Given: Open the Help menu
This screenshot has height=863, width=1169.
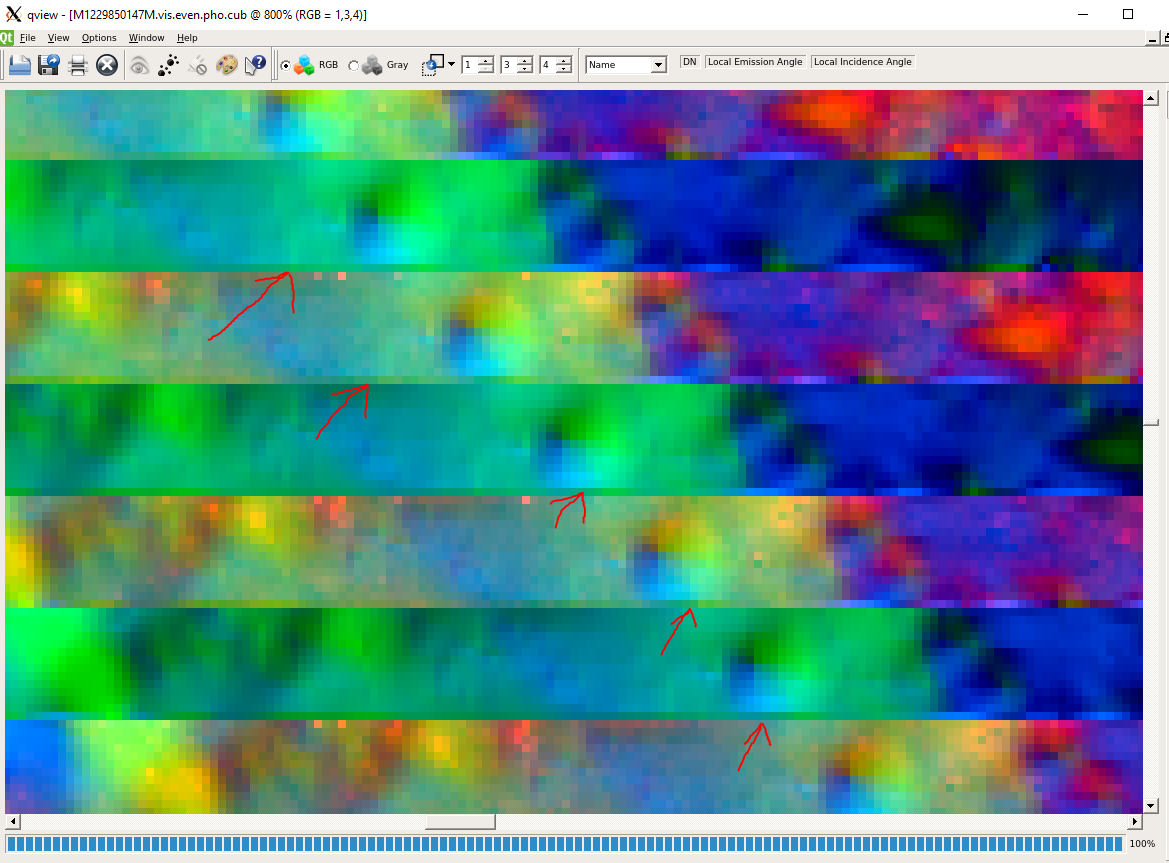Looking at the screenshot, I should click(187, 38).
